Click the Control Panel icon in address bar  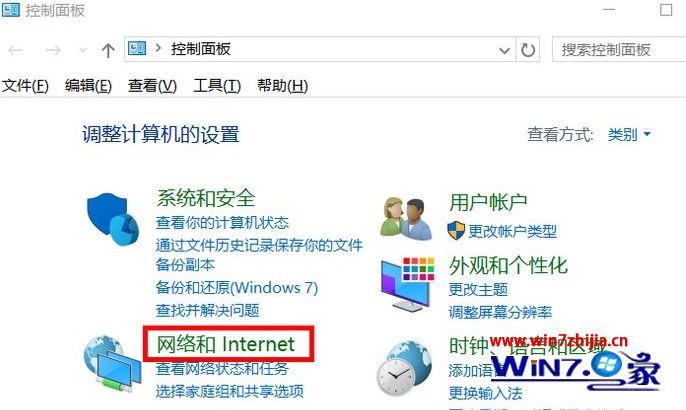coord(136,49)
